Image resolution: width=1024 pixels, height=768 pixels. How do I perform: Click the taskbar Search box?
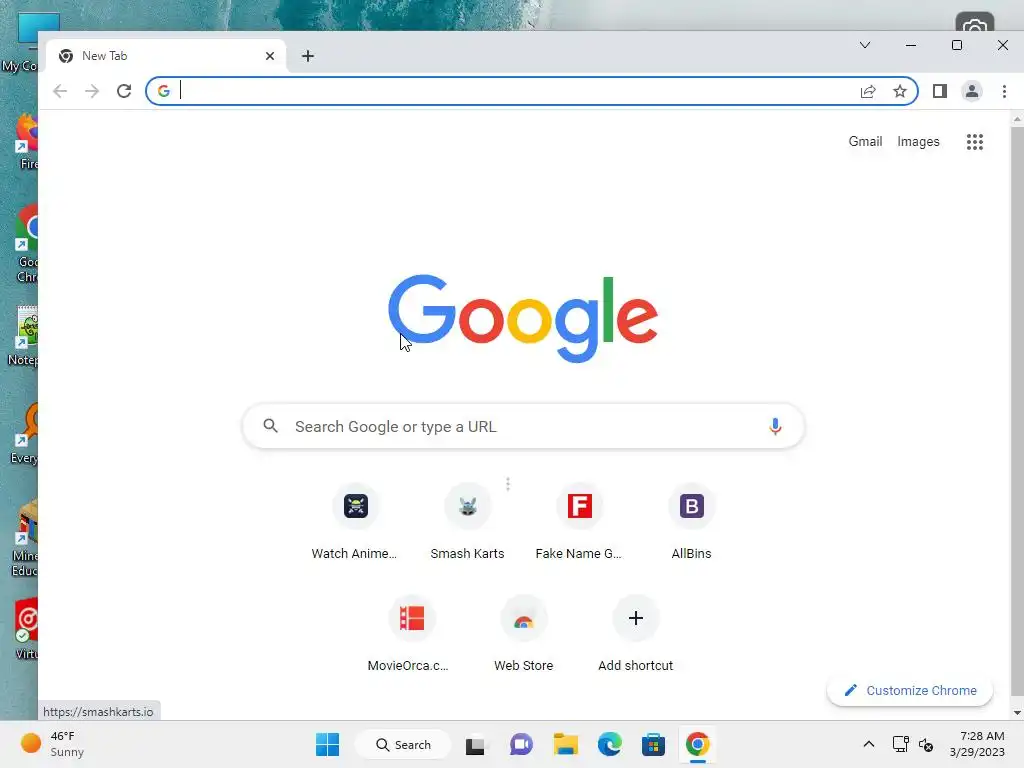(403, 744)
